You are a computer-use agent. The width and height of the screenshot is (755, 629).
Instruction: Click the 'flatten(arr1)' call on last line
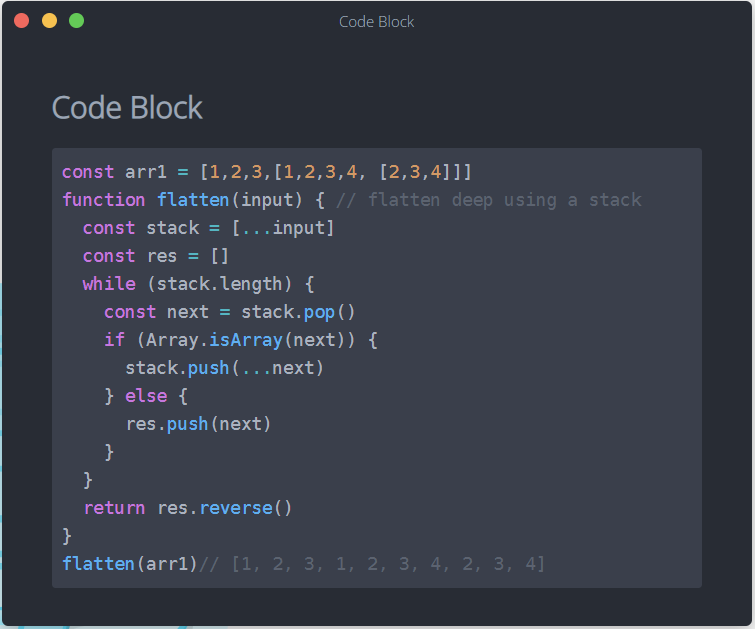point(130,564)
